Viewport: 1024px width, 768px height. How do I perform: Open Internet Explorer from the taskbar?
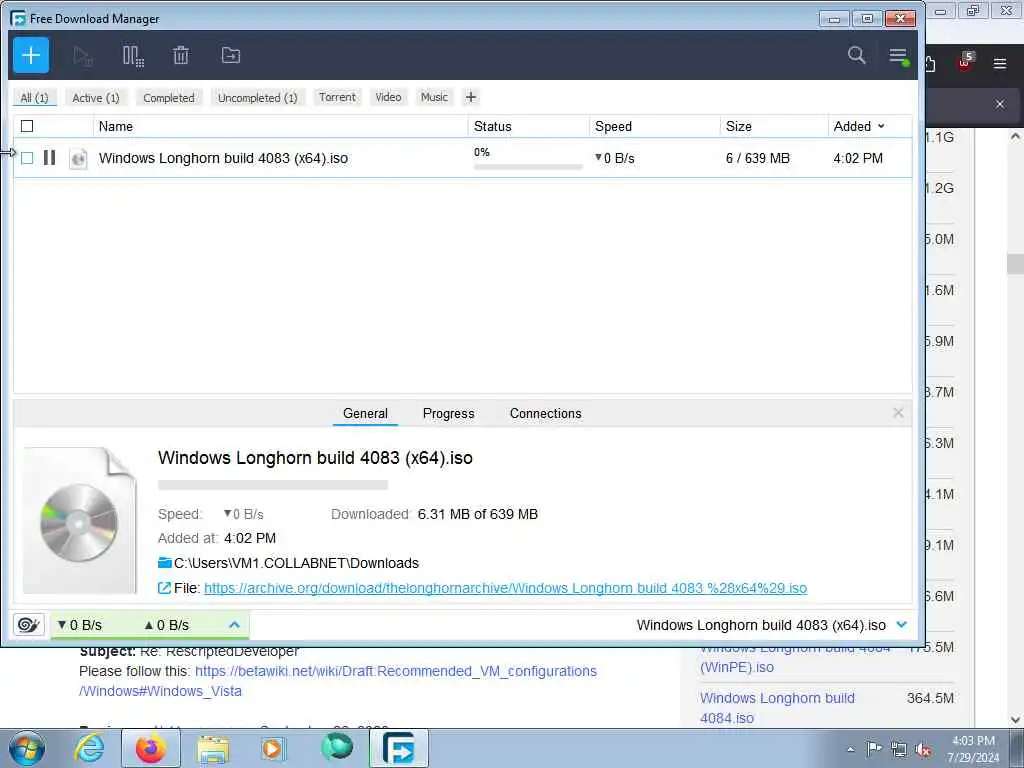(x=89, y=748)
